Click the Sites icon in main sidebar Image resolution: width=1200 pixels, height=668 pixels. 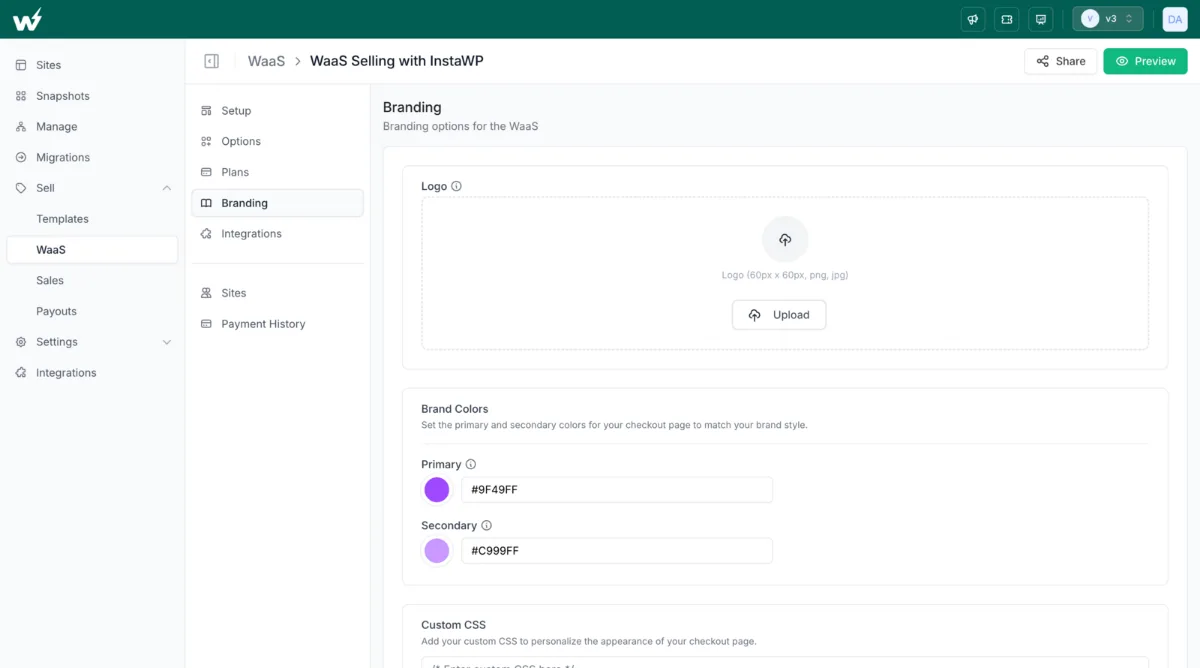pyautogui.click(x=21, y=65)
